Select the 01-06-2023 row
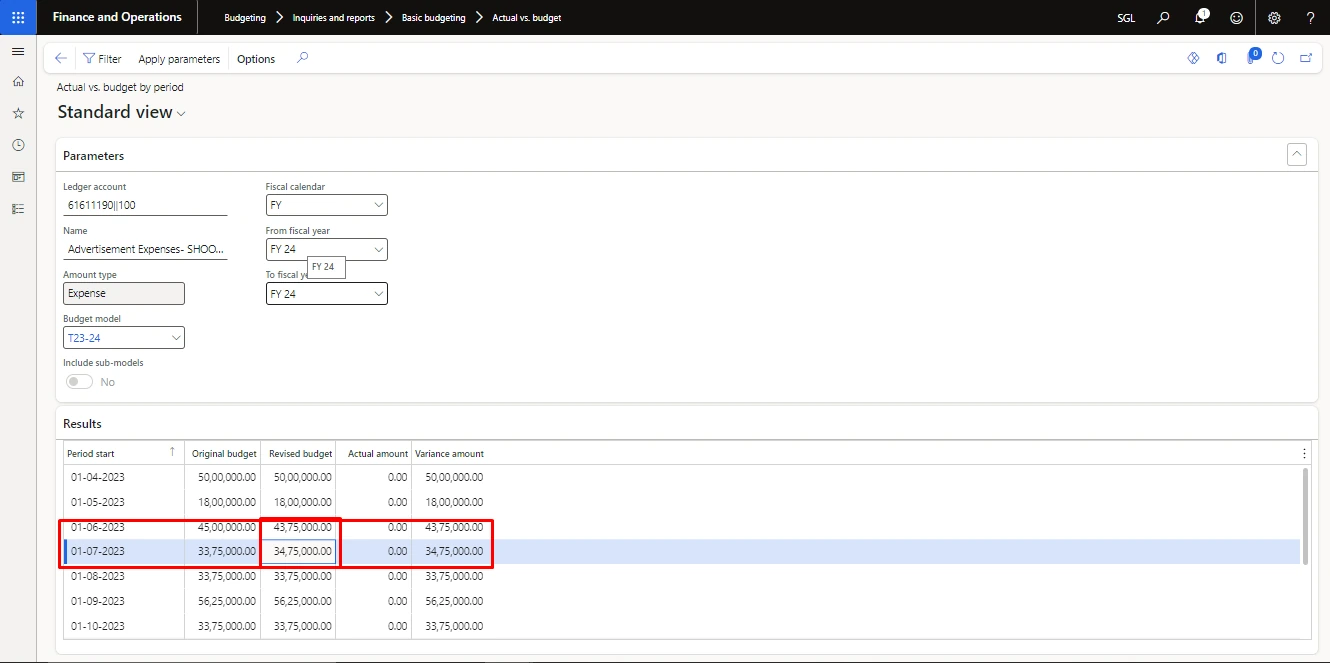 681,527
